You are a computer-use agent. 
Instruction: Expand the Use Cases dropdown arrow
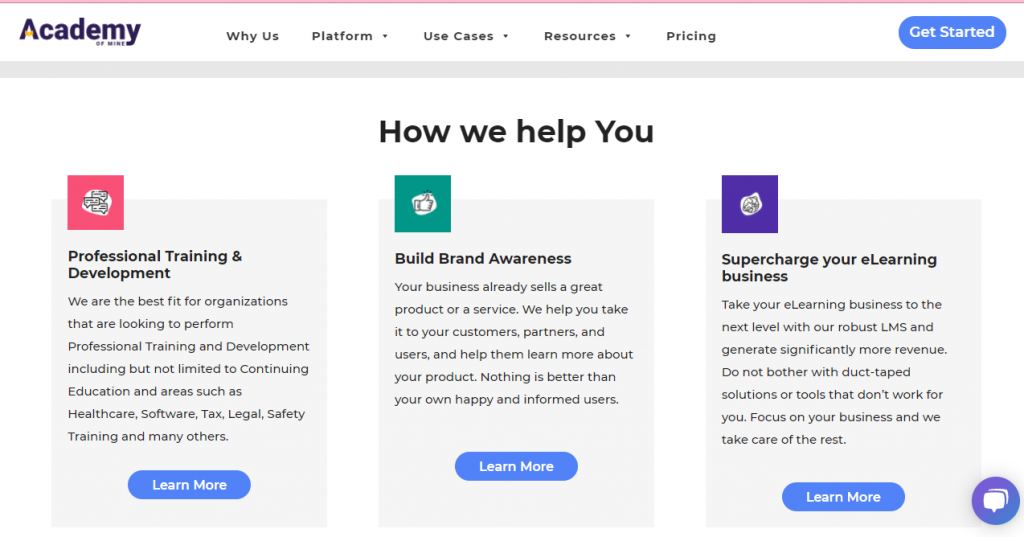pyautogui.click(x=505, y=37)
